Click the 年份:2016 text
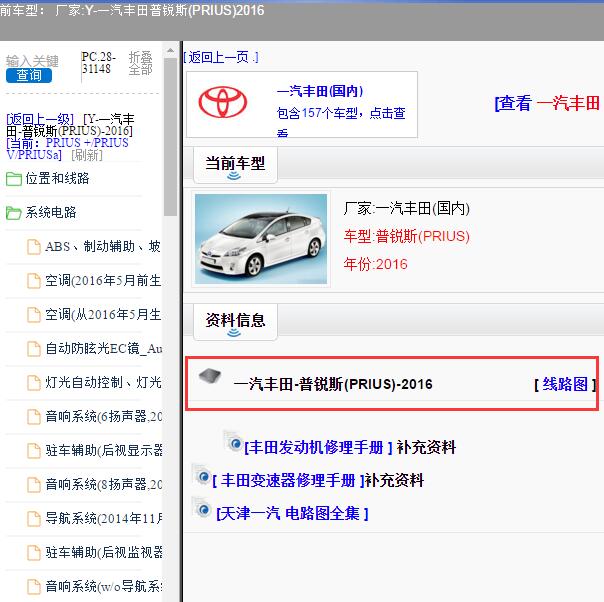This screenshot has width=604, height=602. point(376,264)
